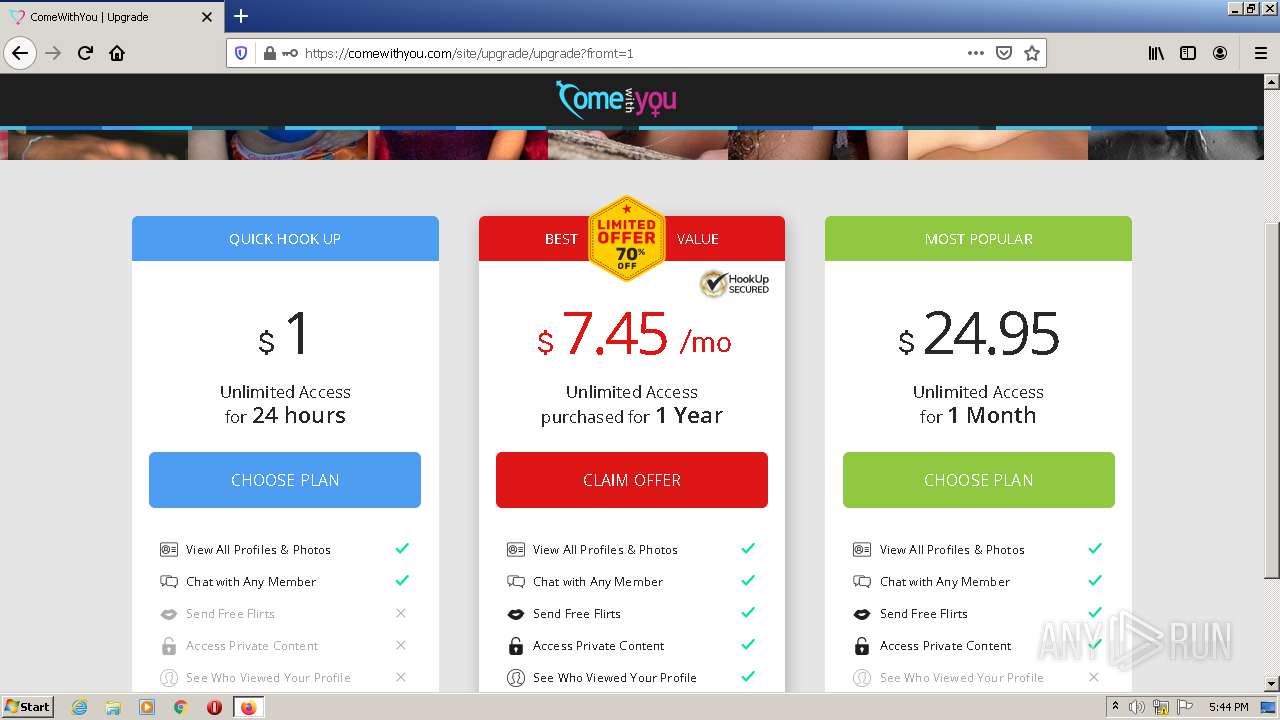Screen dimensions: 1280x720
Task: Open page actions three-dot menu
Action: tap(976, 53)
